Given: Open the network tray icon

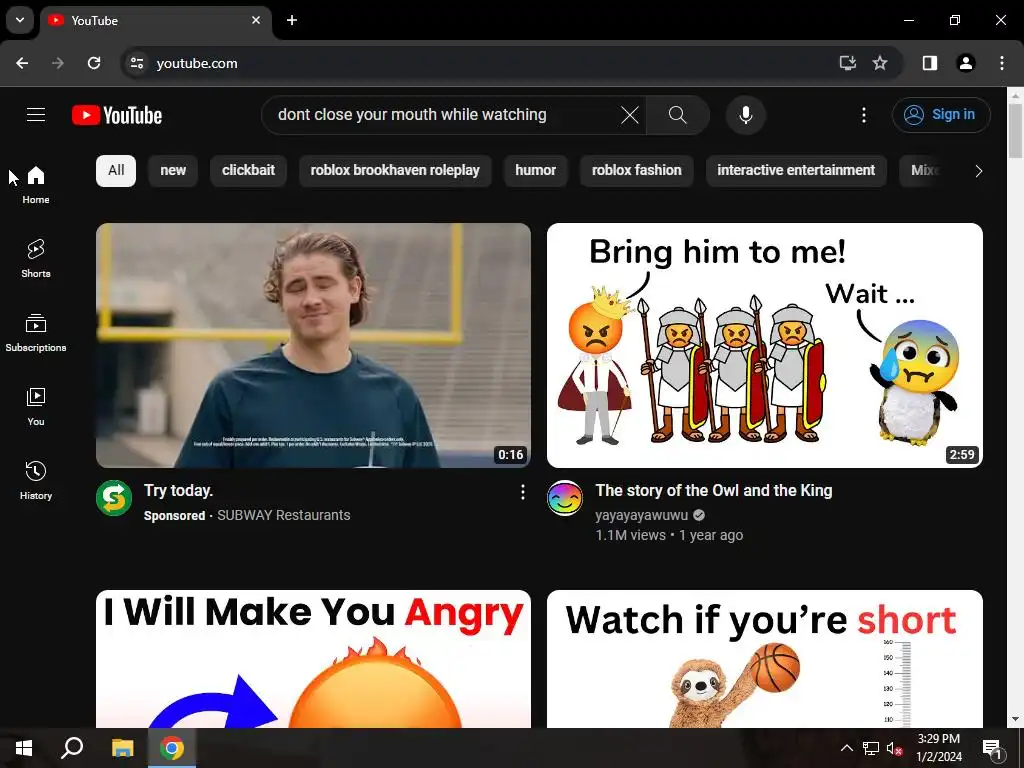Looking at the screenshot, I should click(871, 748).
